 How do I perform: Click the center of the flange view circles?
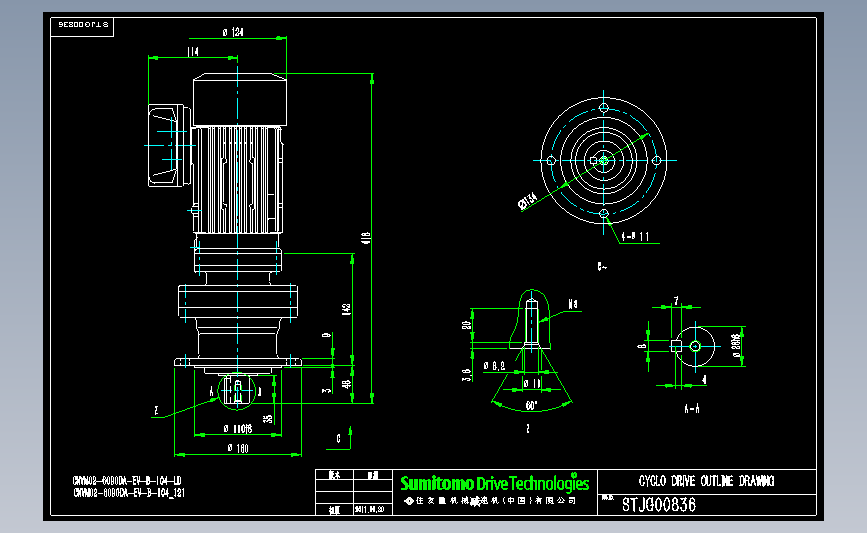click(604, 160)
